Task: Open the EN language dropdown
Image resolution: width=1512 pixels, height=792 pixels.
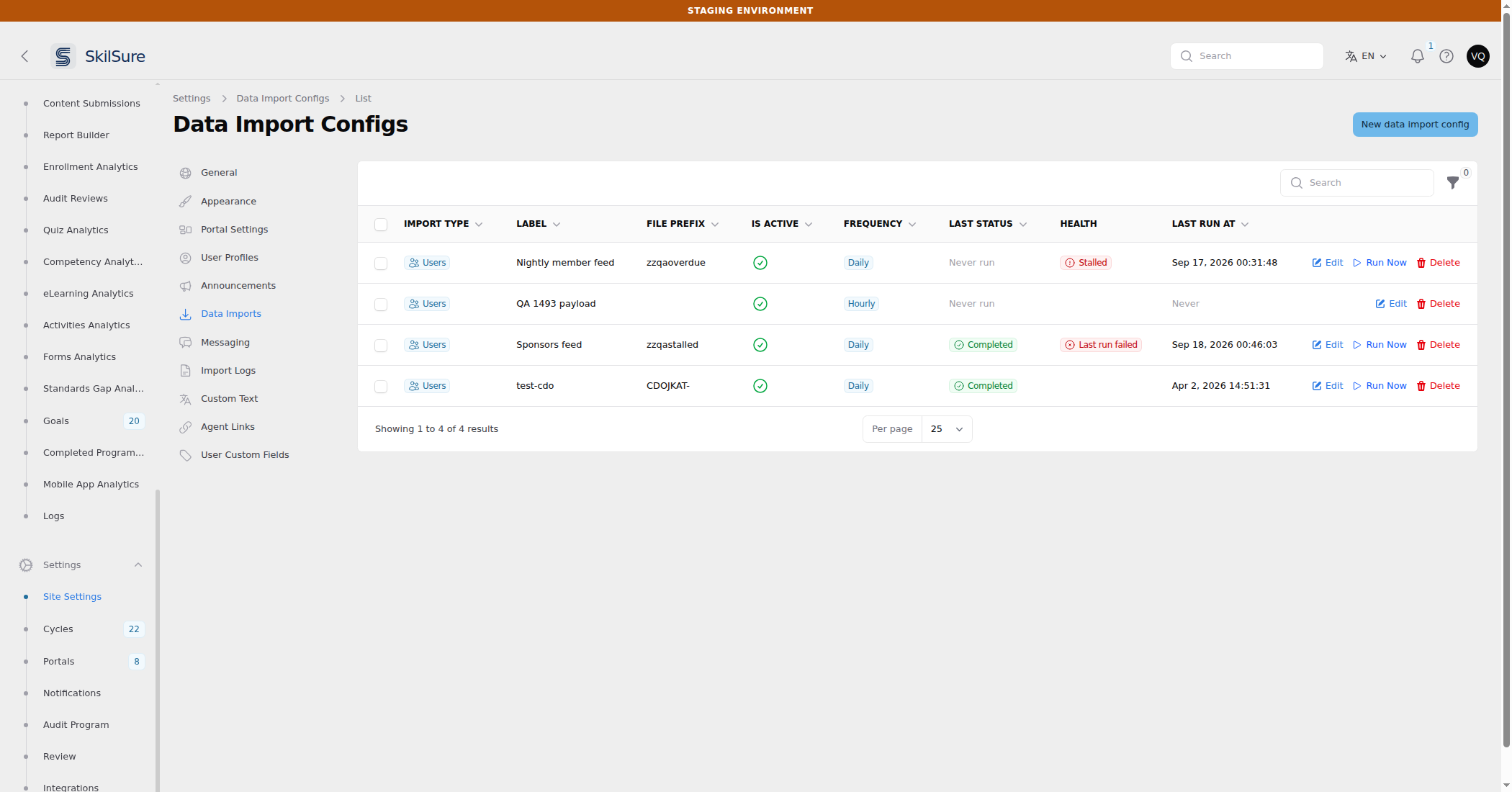Action: (1366, 56)
